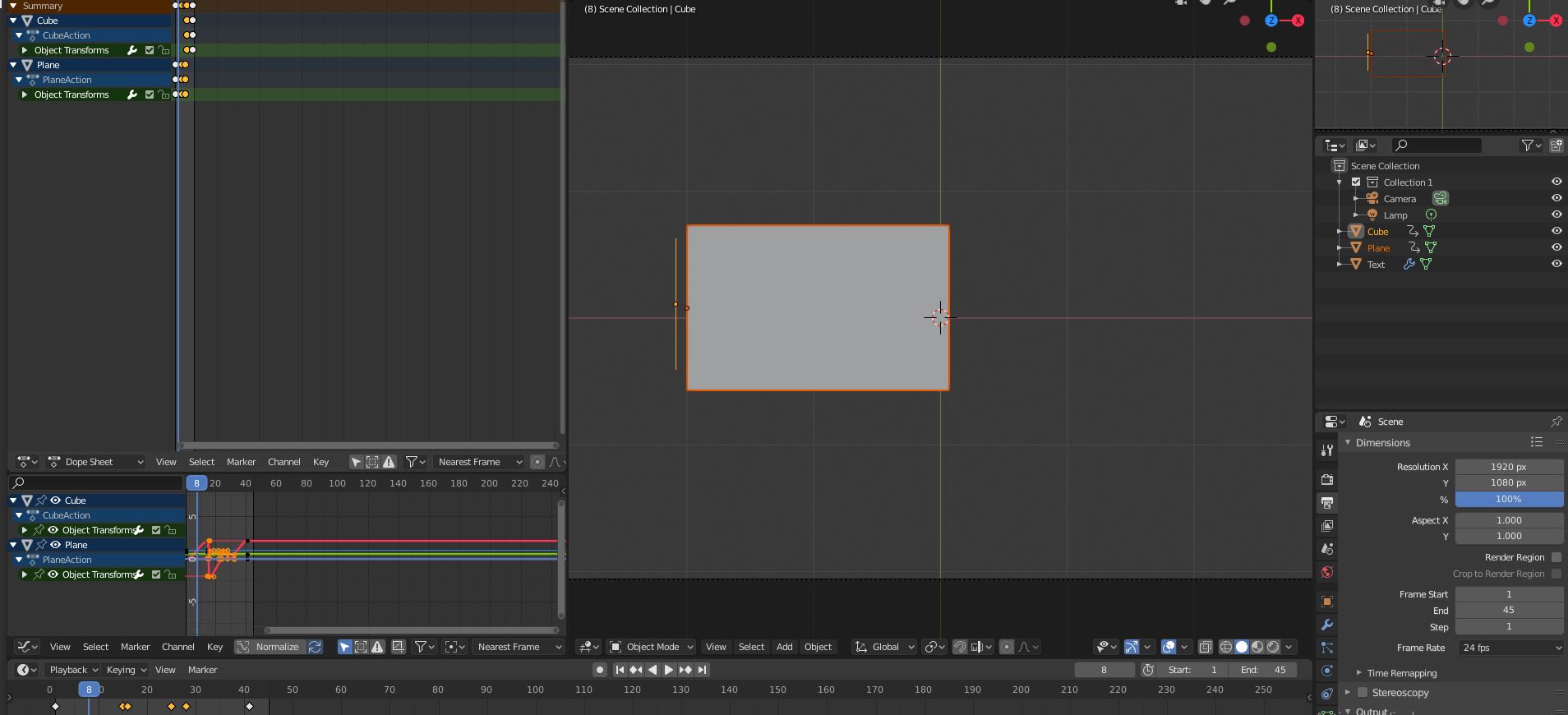Viewport: 1568px width, 715px height.
Task: Enable the Stereoscopy checkbox
Action: pos(1363,693)
